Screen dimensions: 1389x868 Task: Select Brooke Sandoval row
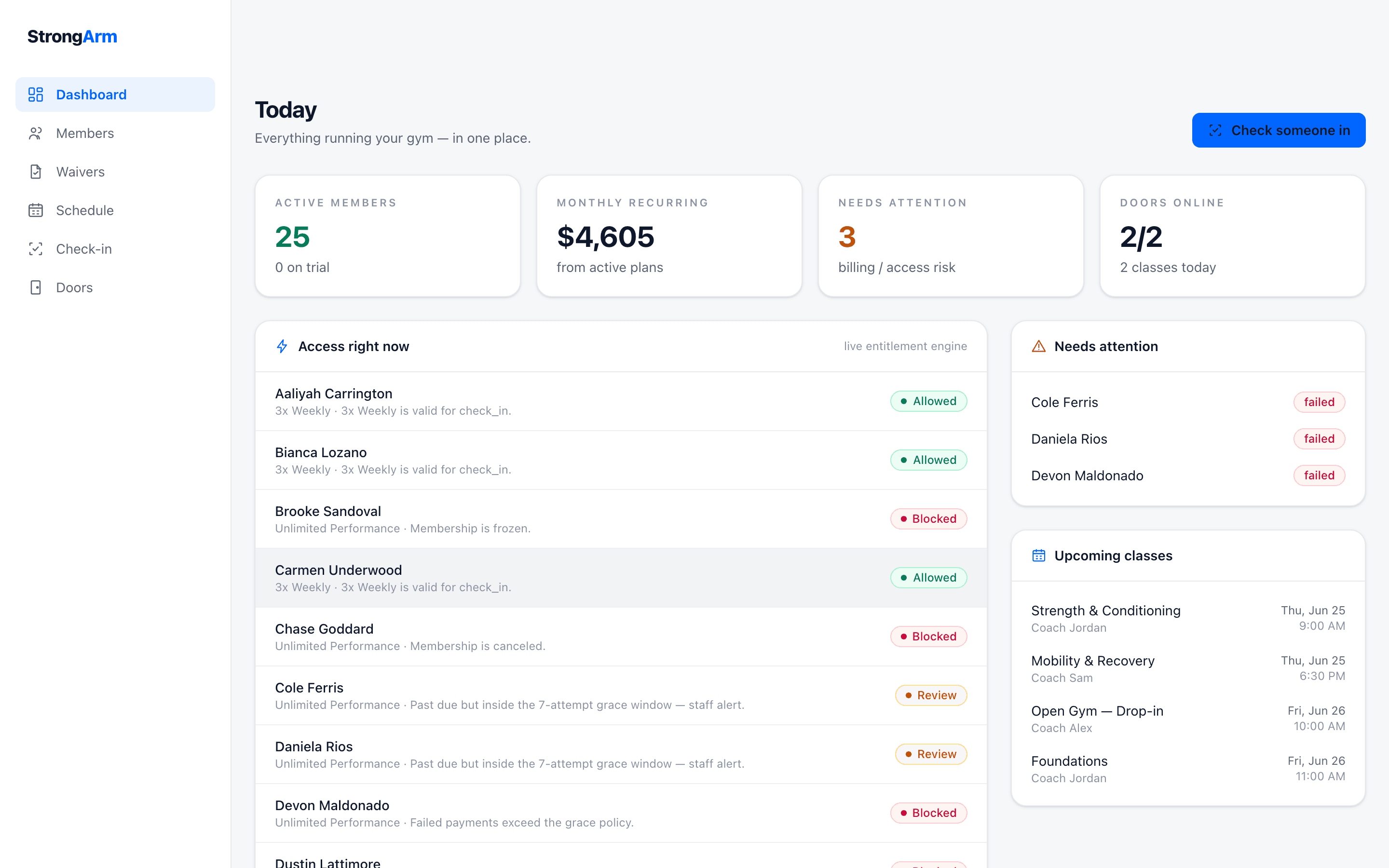tap(621, 519)
